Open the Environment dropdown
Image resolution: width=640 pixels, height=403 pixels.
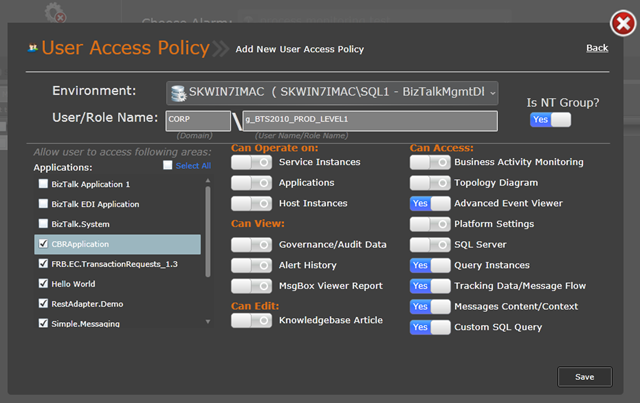point(332,93)
